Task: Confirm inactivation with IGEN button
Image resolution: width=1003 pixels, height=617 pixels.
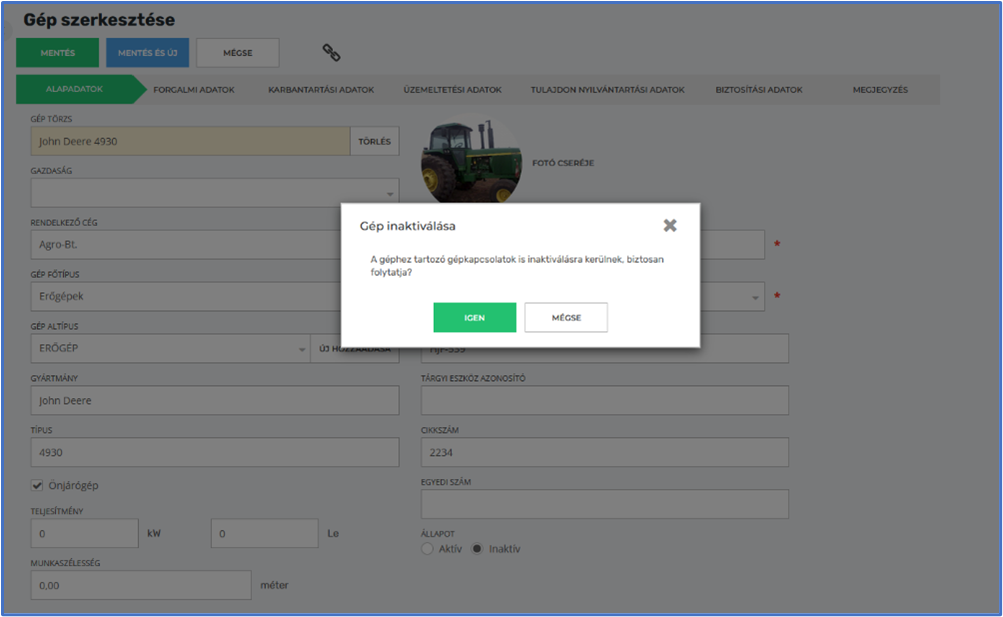Action: (474, 317)
